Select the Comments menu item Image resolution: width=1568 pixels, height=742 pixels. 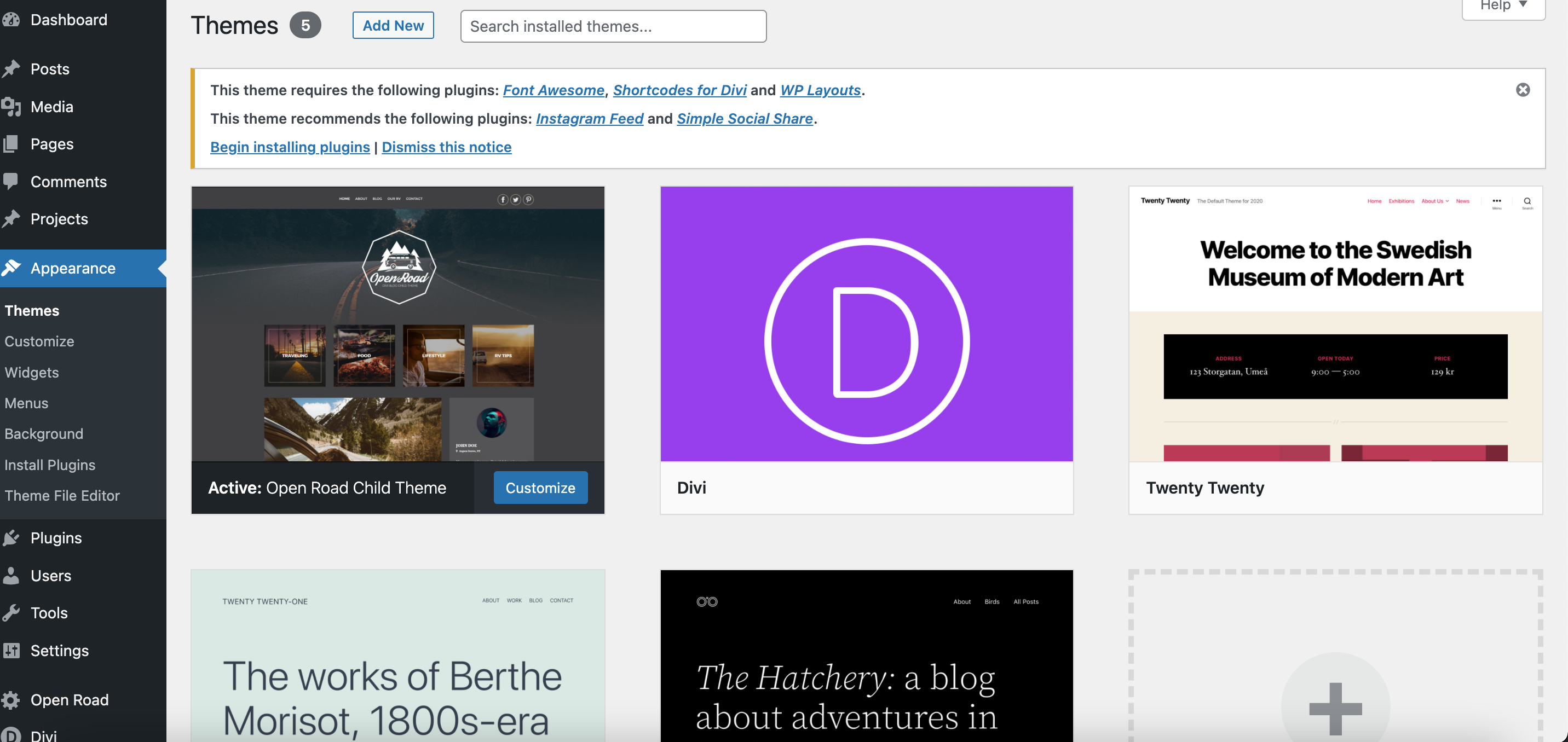[68, 181]
